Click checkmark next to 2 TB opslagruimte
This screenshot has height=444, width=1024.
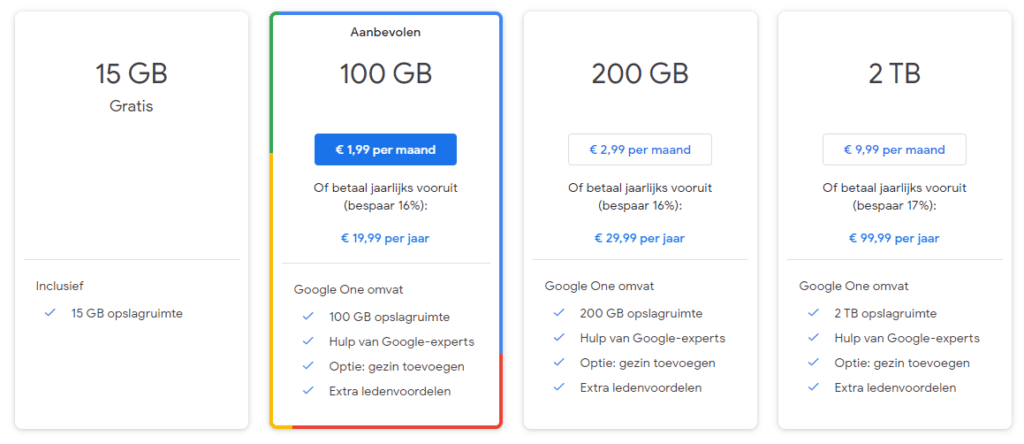coord(813,313)
